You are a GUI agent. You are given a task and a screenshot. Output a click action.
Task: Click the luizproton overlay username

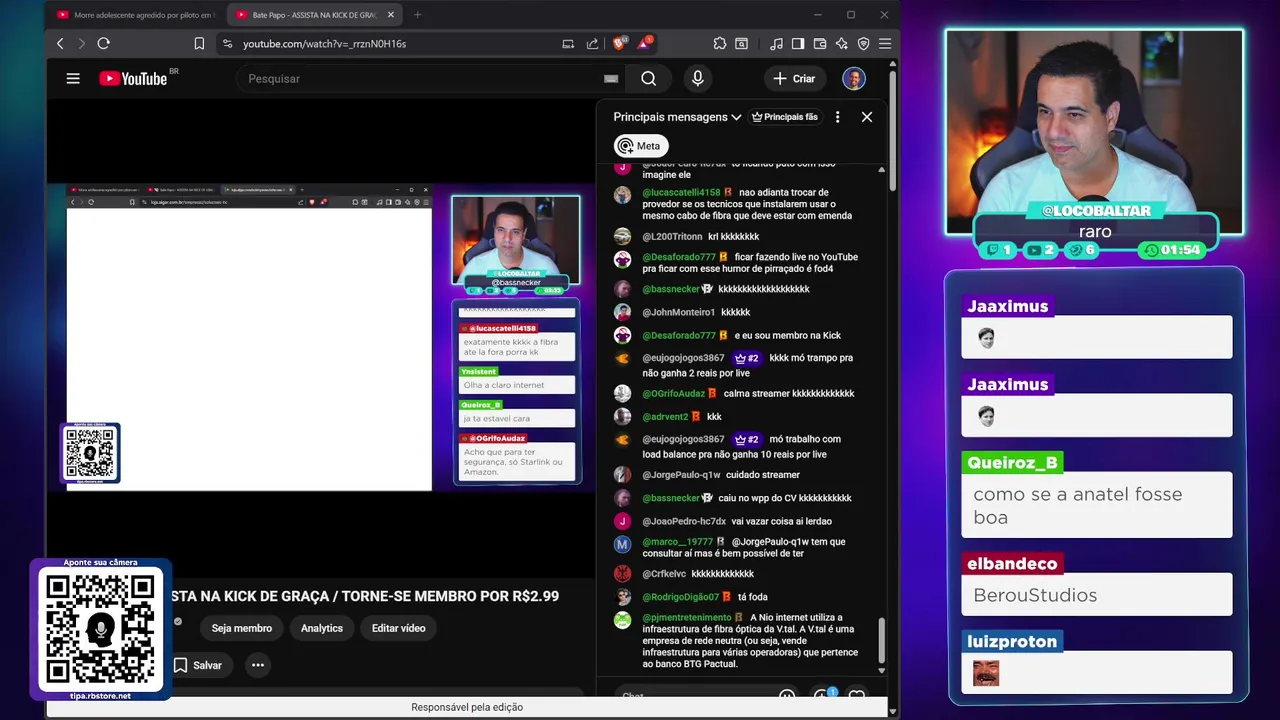pos(1012,641)
